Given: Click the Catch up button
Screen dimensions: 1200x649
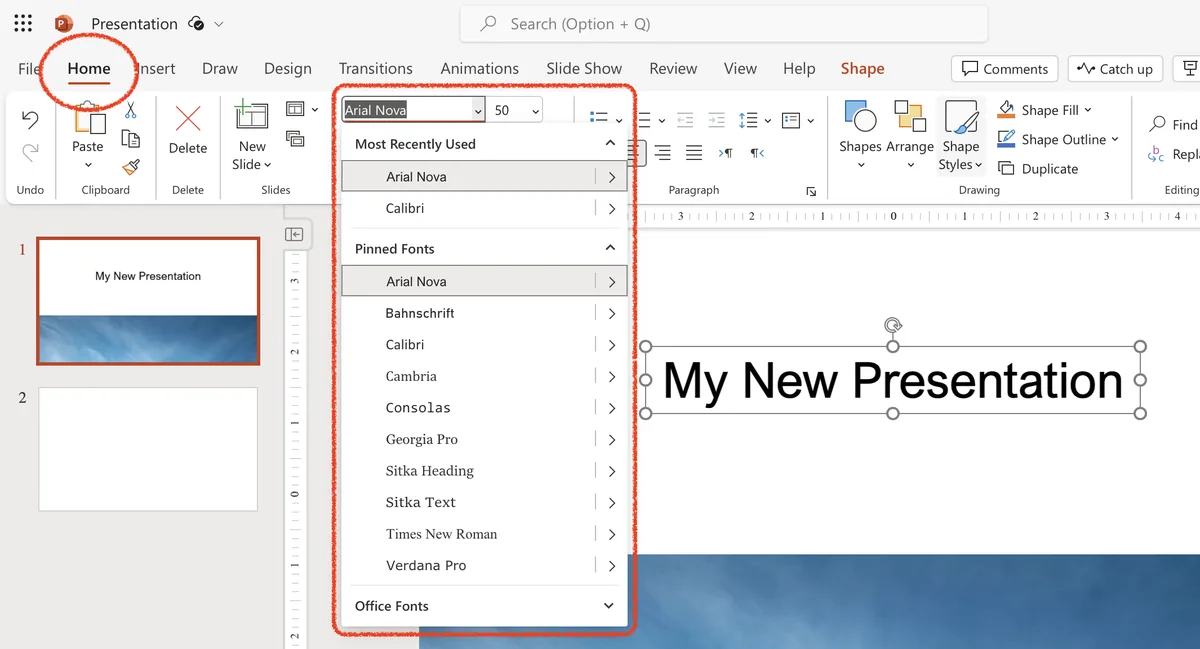Looking at the screenshot, I should 1115,69.
